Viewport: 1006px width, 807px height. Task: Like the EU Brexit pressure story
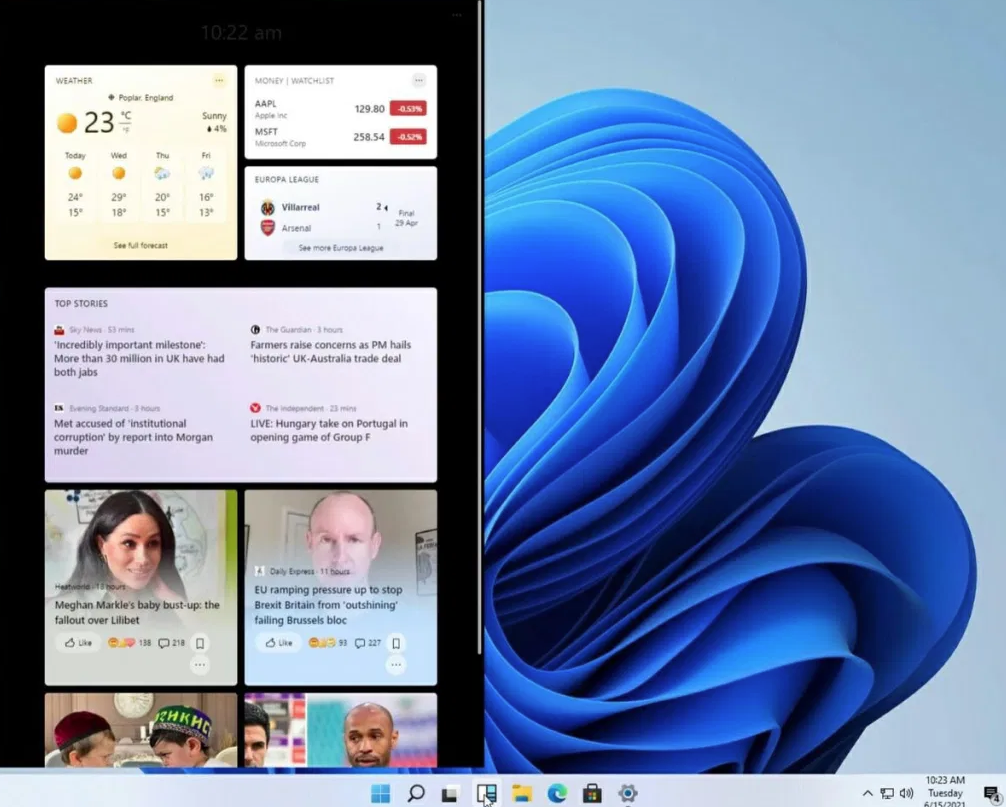tap(278, 643)
